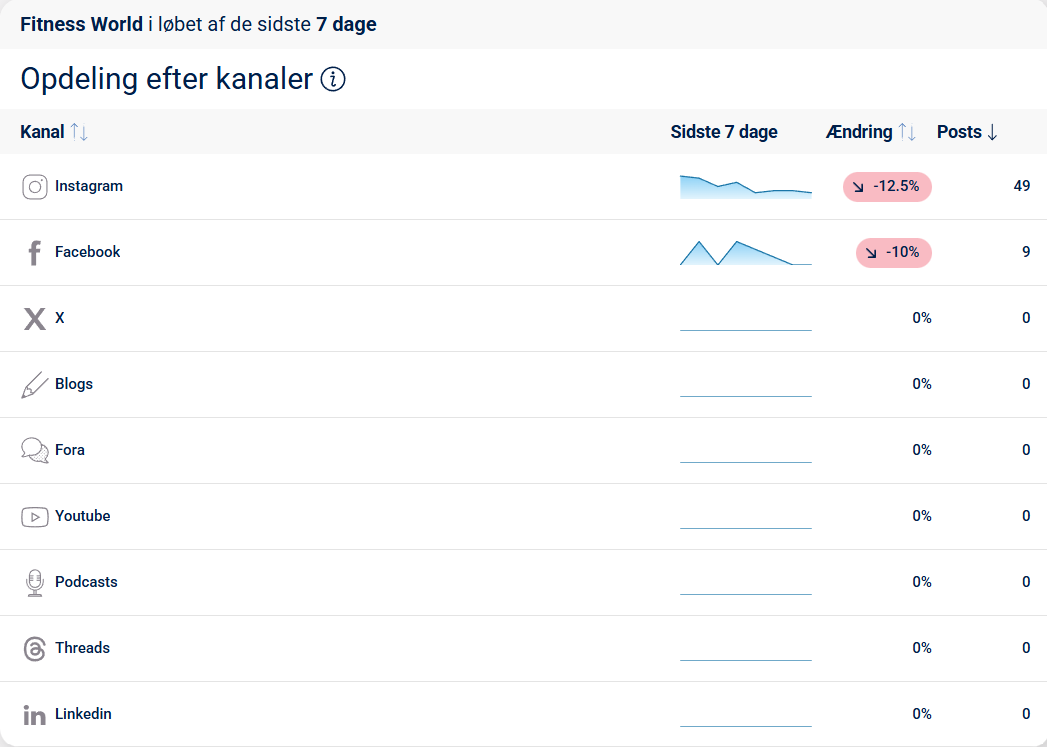Click the Youtube play icon

coord(35,517)
